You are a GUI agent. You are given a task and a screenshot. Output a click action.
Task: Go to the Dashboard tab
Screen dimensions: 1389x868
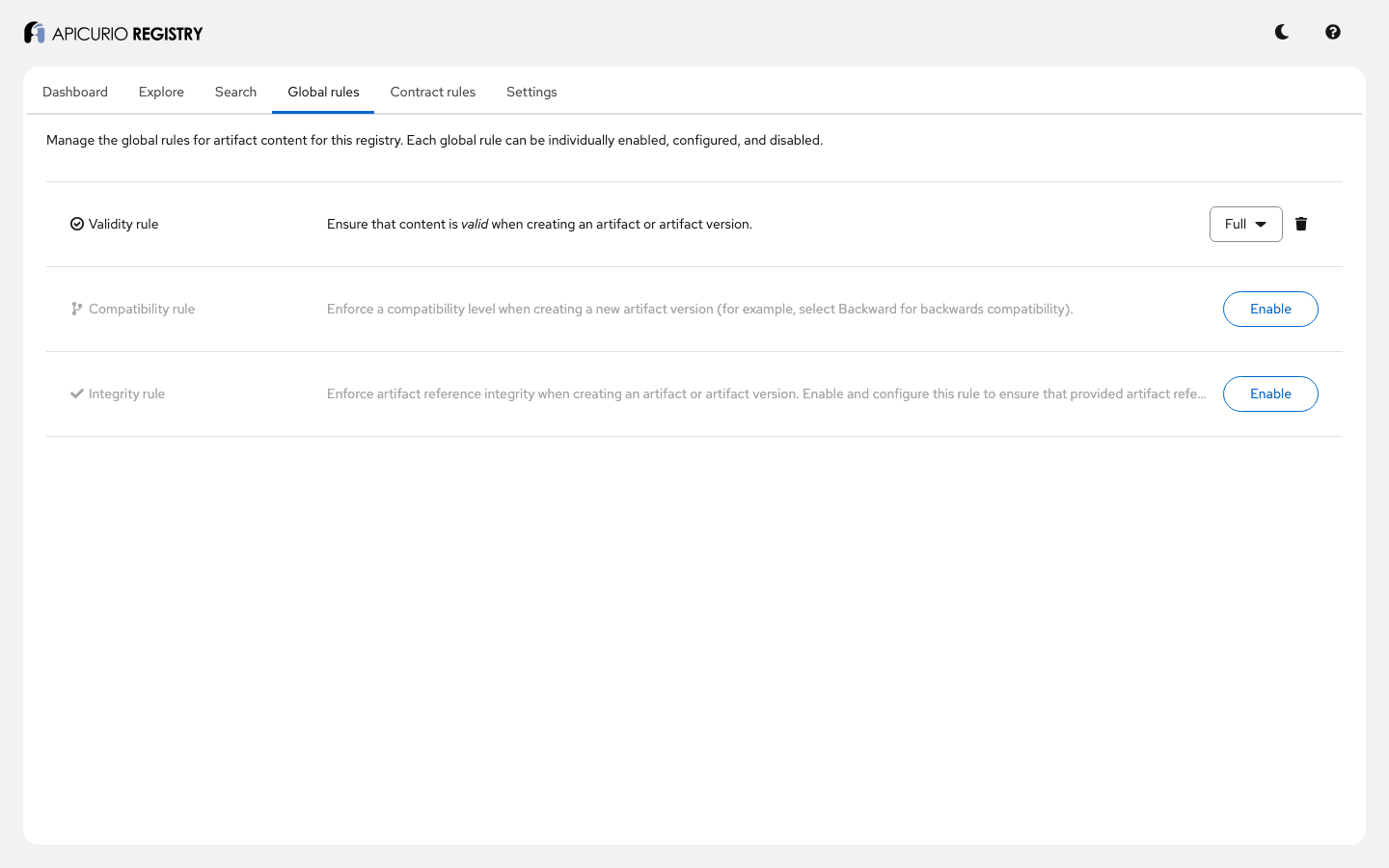(x=75, y=92)
